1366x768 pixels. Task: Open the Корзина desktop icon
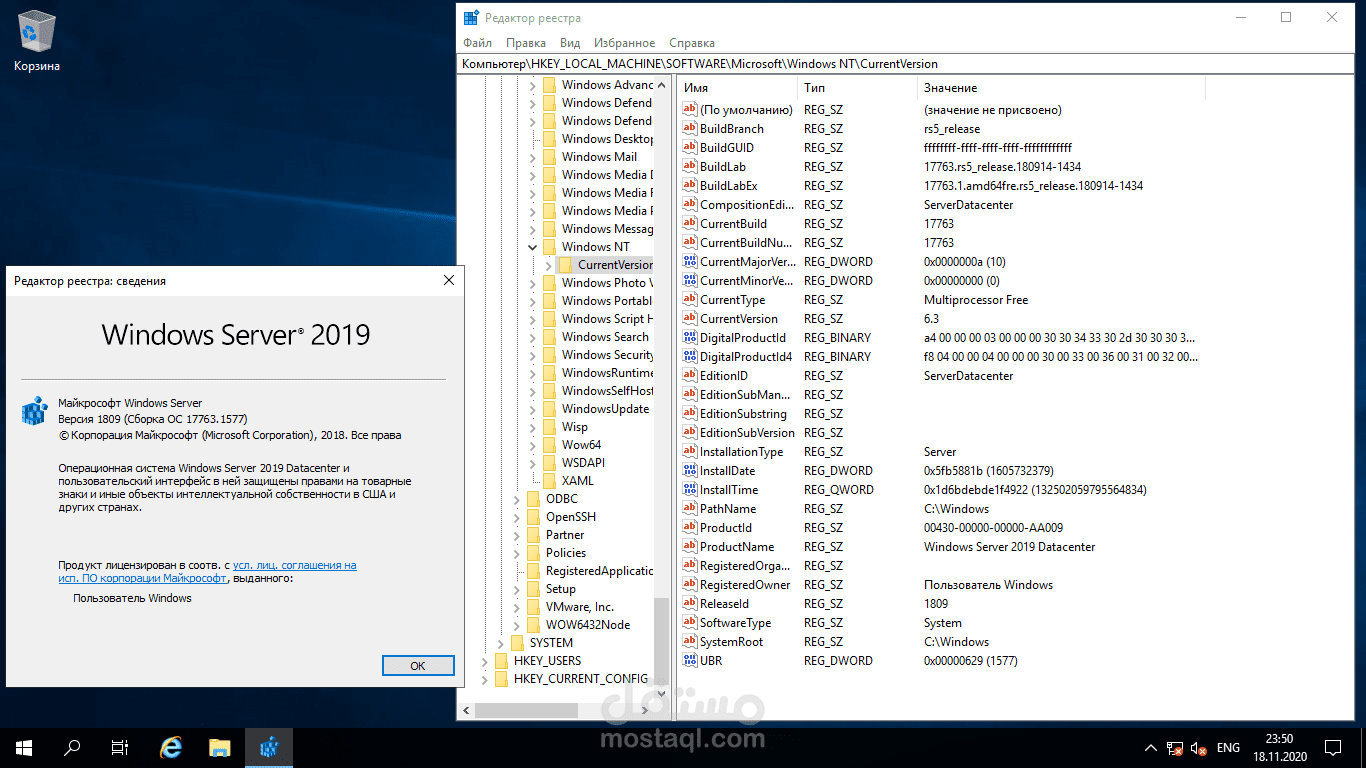pyautogui.click(x=37, y=30)
